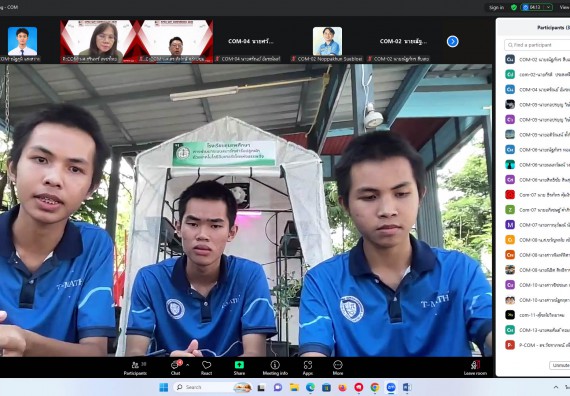Click the Leave room button

point(475,368)
